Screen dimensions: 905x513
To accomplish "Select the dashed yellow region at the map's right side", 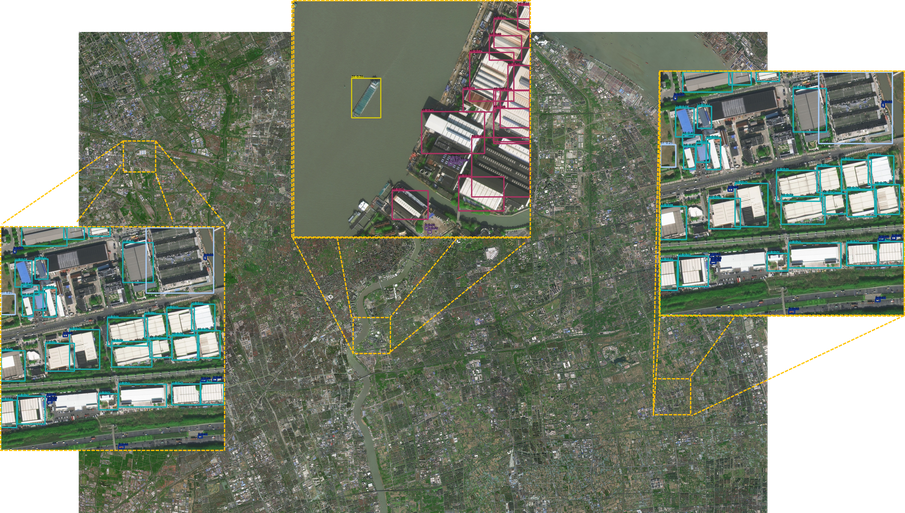I will (x=672, y=396).
